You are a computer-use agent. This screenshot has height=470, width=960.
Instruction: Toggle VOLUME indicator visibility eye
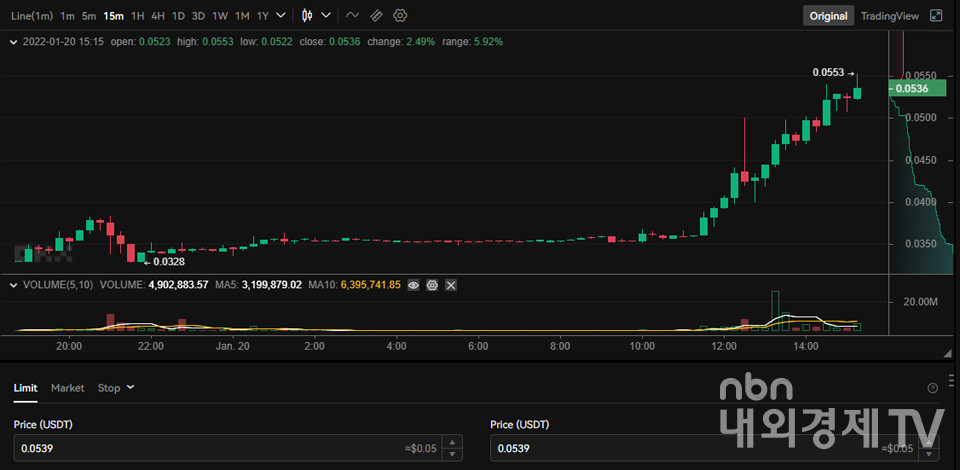pyautogui.click(x=413, y=285)
